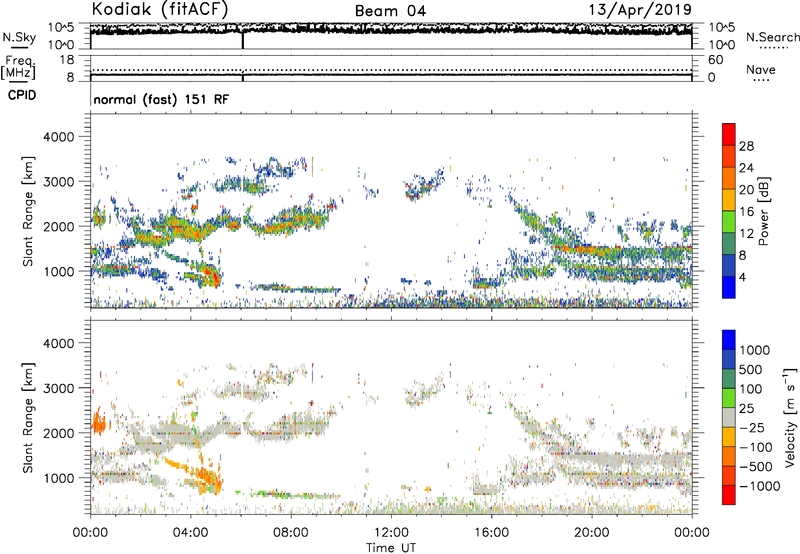Click the 'CPID' label
The height and width of the screenshot is (554, 800).
(22, 95)
